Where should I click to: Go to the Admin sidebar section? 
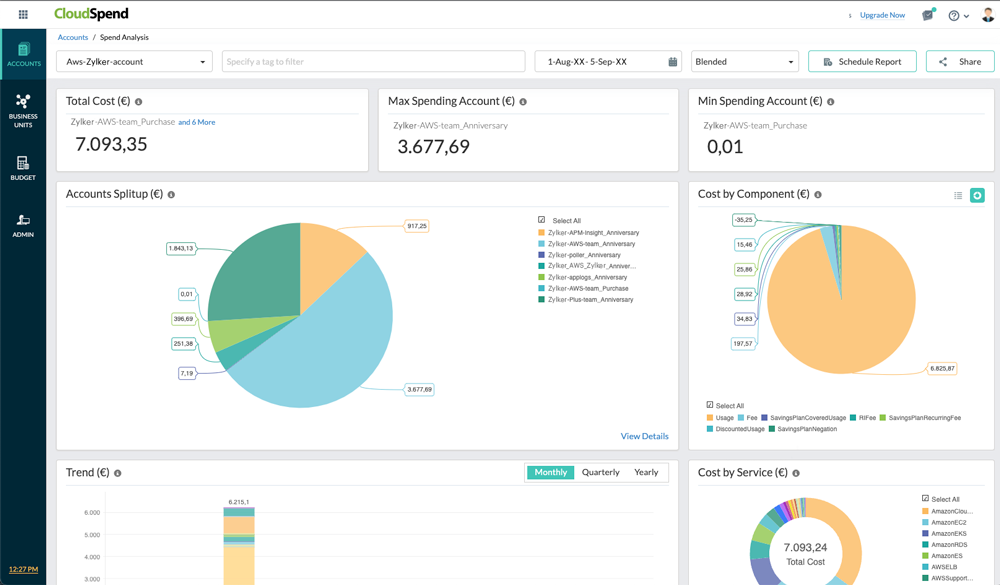tap(24, 222)
